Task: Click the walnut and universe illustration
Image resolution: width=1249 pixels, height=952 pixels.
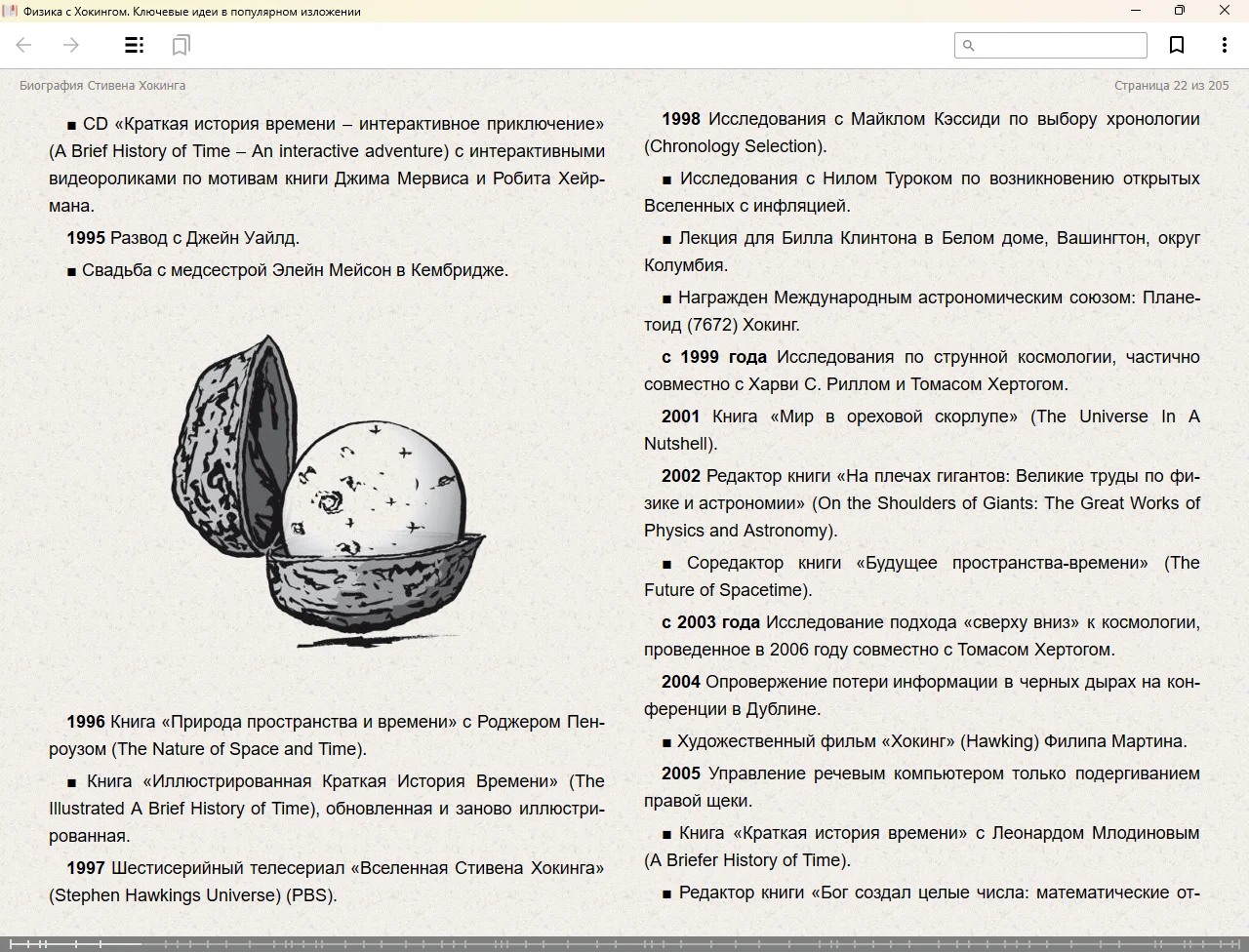Action: [x=329, y=491]
